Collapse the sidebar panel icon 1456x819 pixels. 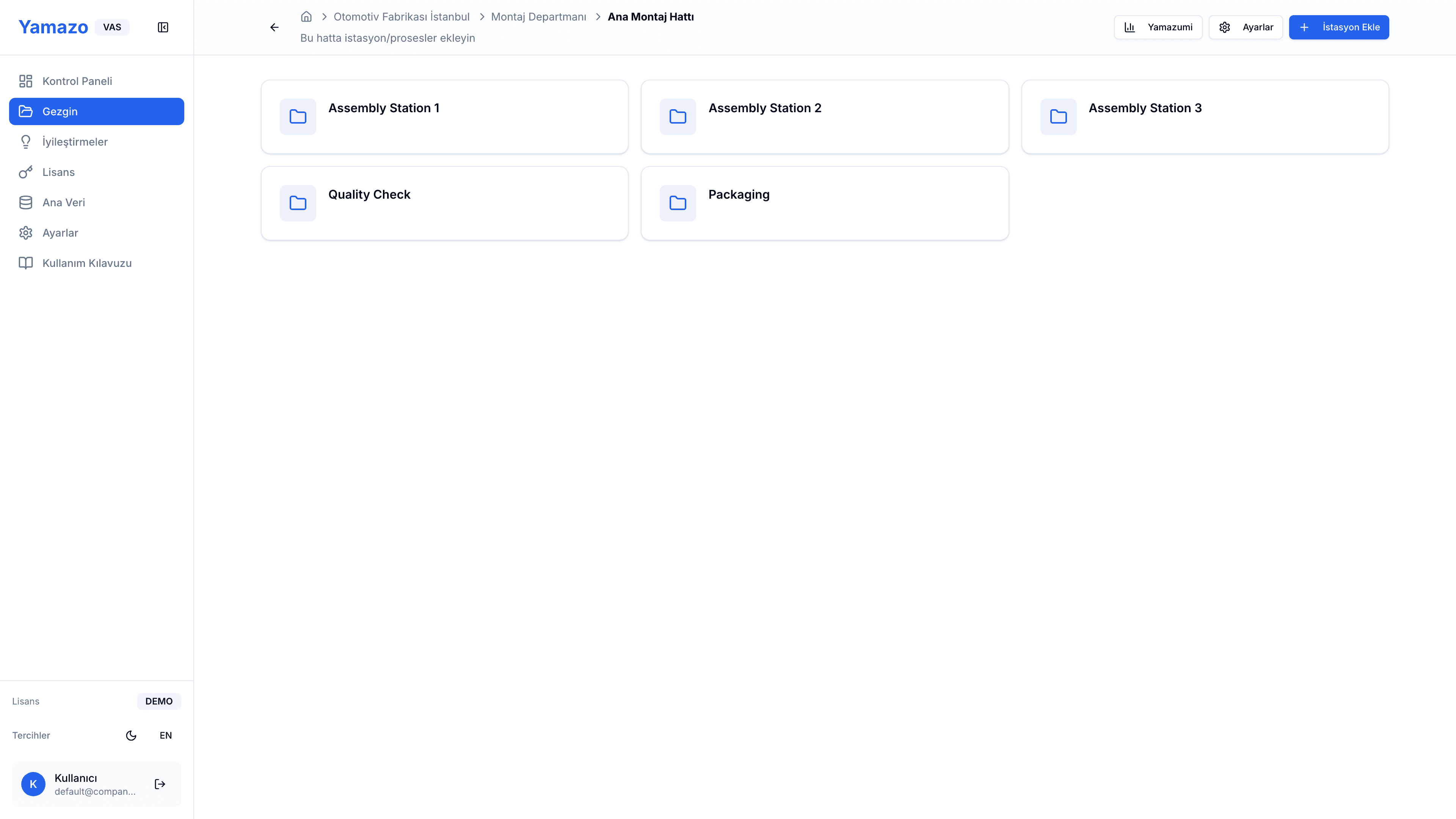163,27
